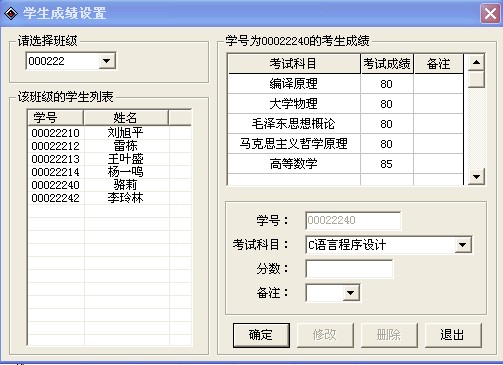Click student name 王叶盛
This screenshot has height=365, width=503.
[126, 159]
